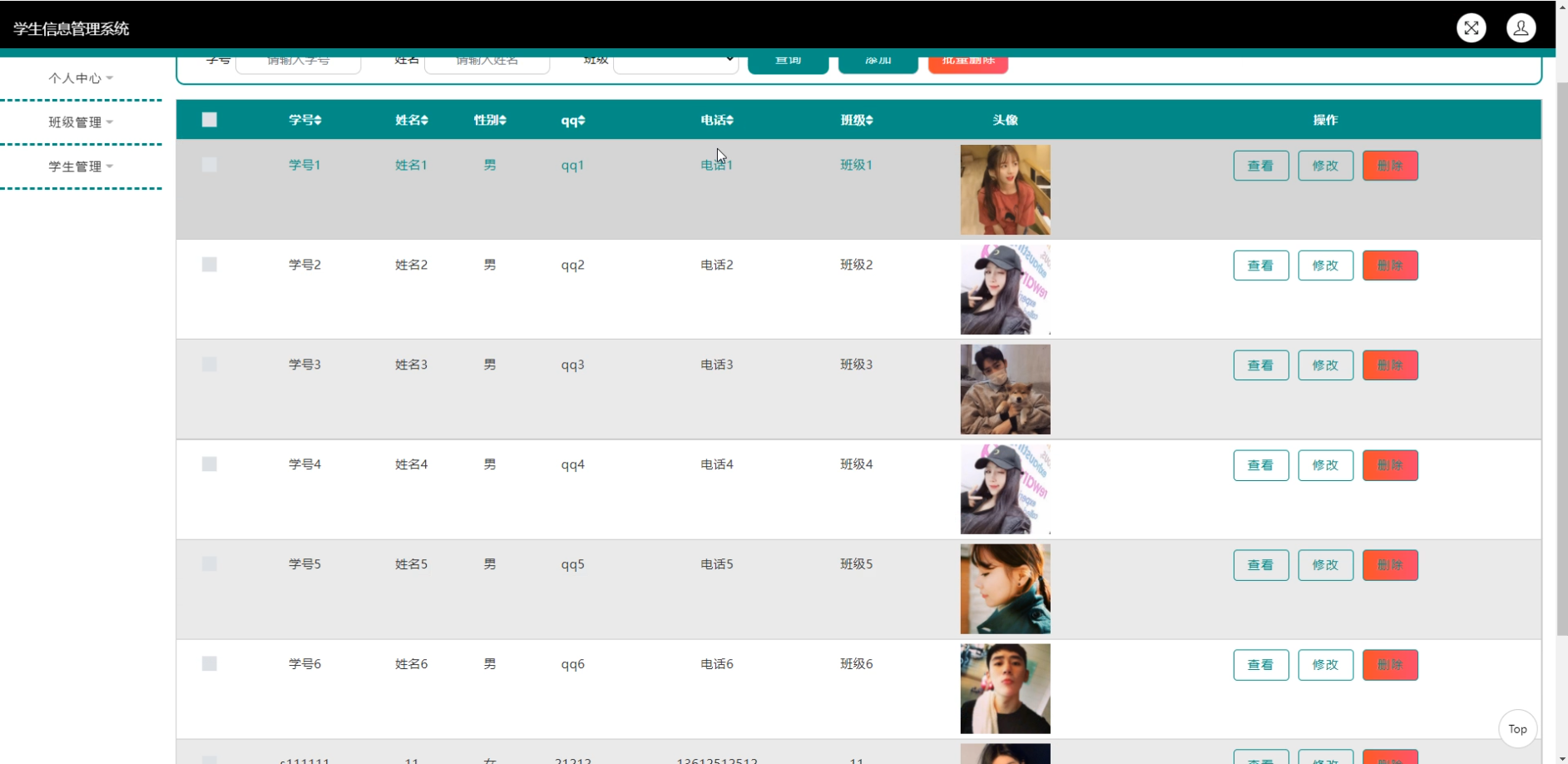Open avatar thumbnail of 学号2
Viewport: 1568px width, 764px height.
1005,290
